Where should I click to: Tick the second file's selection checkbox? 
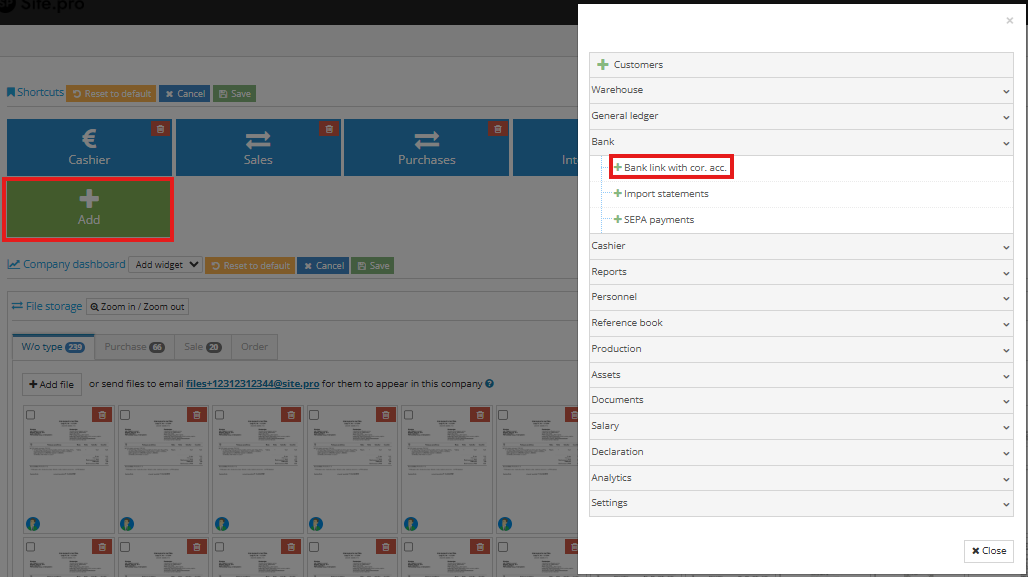click(x=124, y=413)
